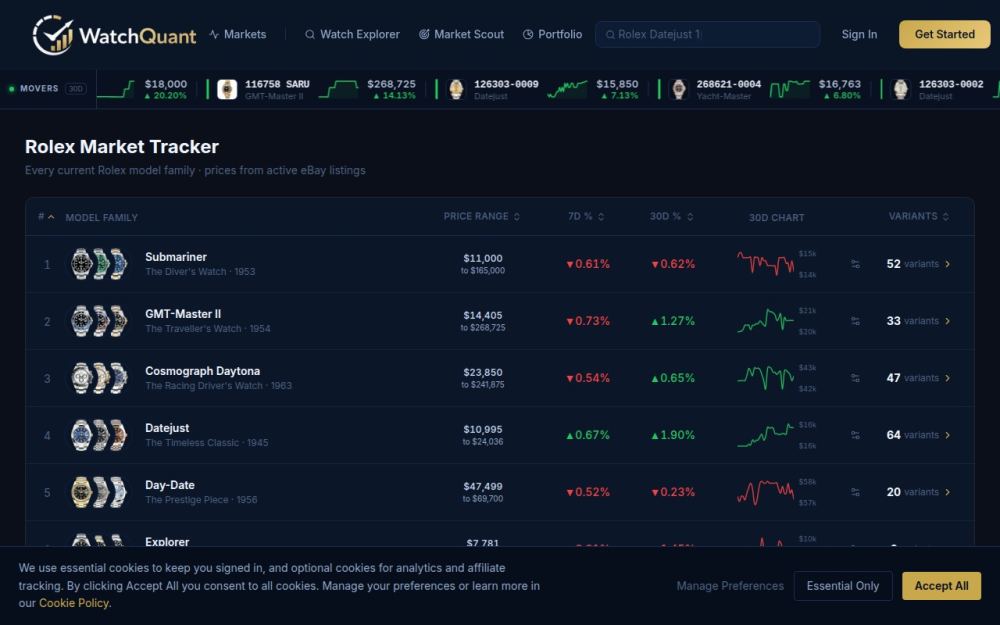Click the Submariner watch images
This screenshot has height=625, width=1000.
coord(99,264)
